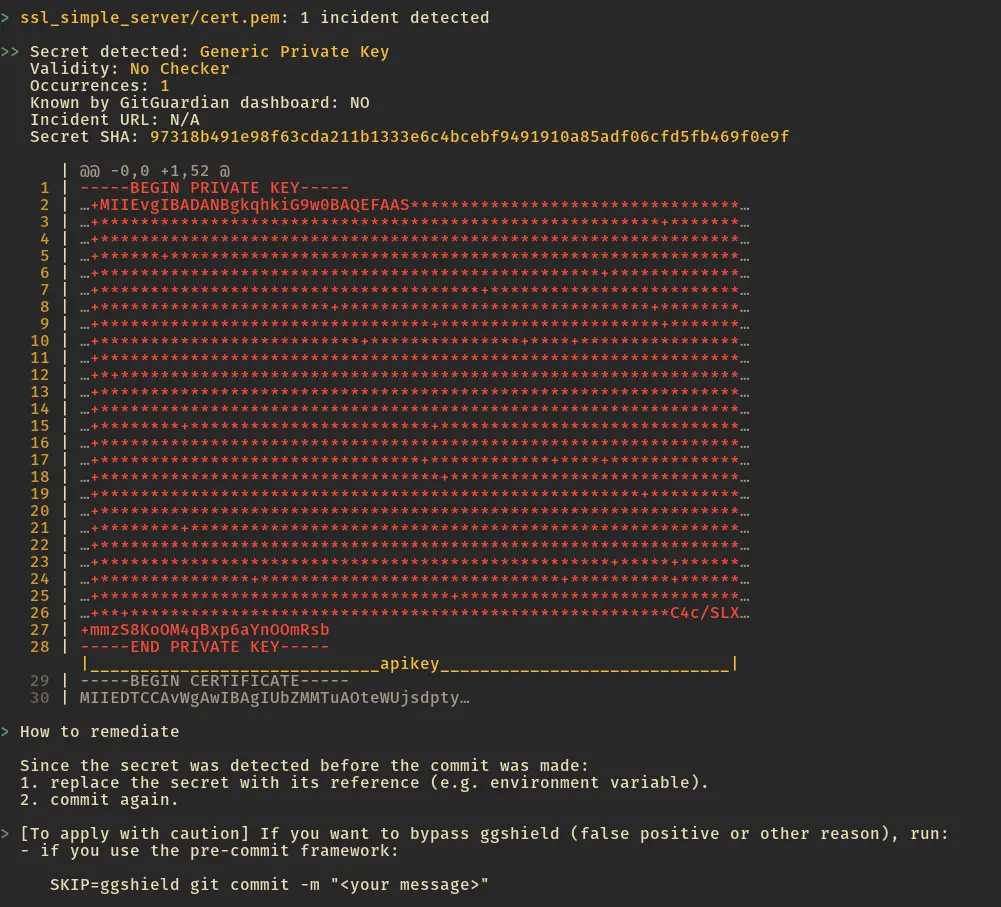
Task: Click the 'How to remediate' heading
Action: point(99,731)
